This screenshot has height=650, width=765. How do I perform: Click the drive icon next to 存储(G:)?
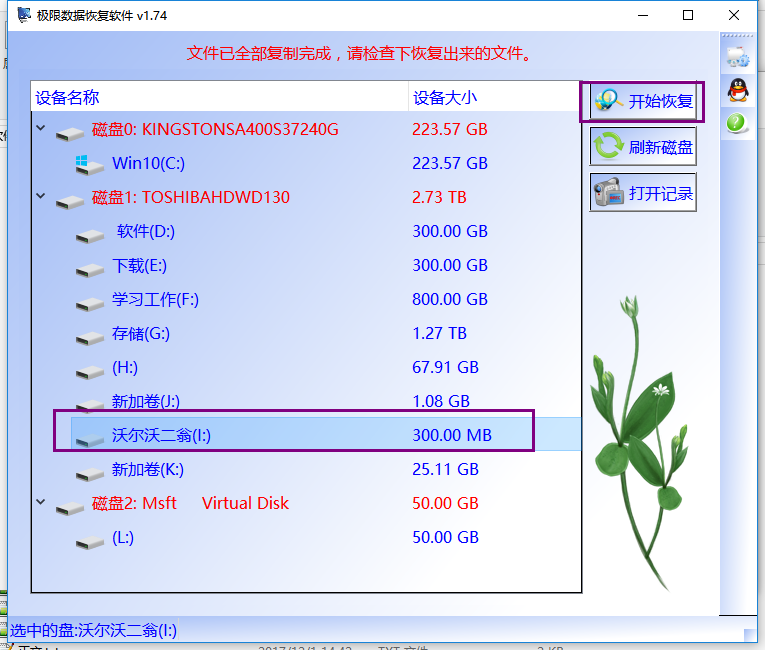tap(90, 338)
